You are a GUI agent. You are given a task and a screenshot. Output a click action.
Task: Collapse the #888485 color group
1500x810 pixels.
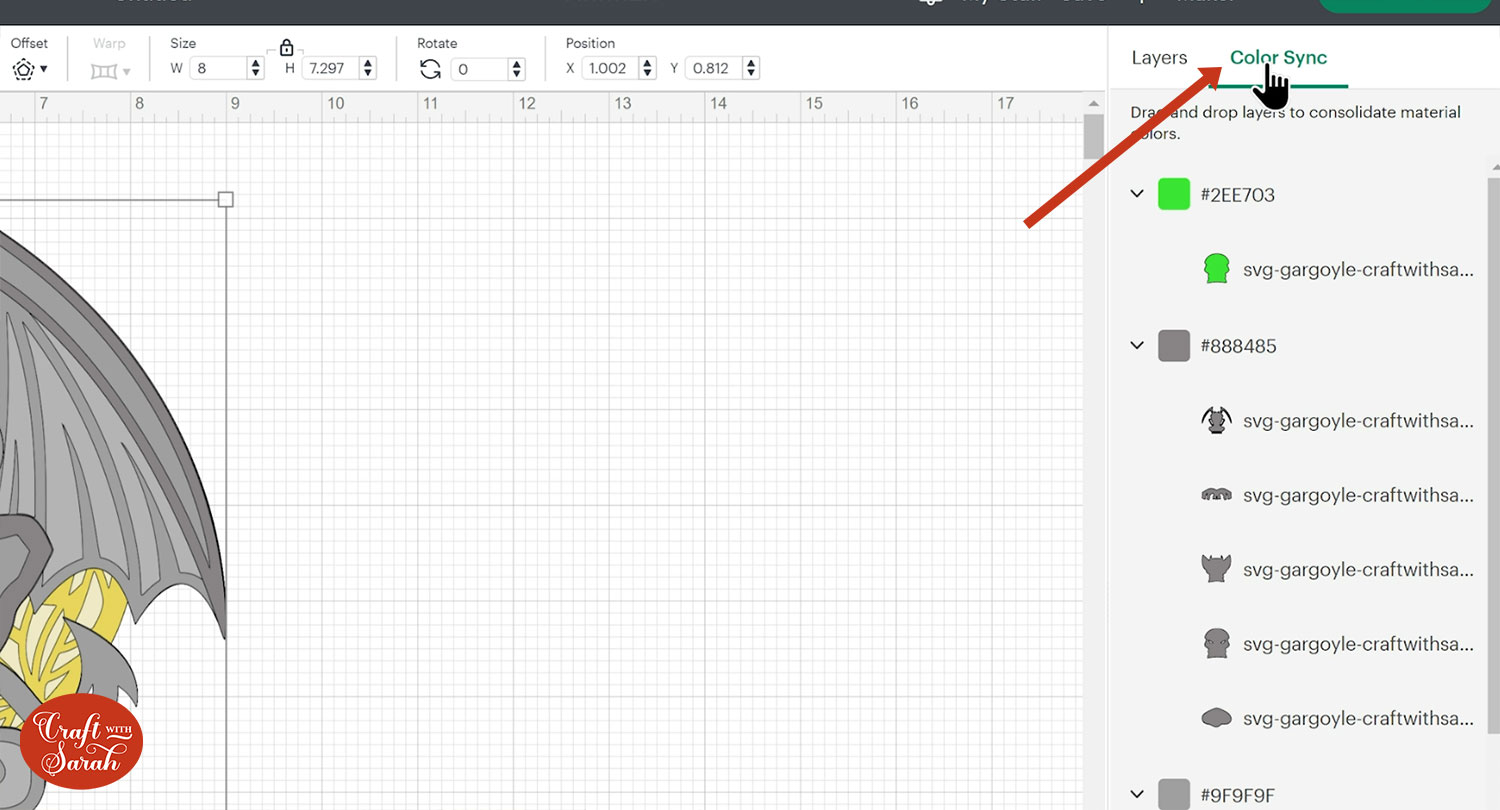coord(1137,346)
